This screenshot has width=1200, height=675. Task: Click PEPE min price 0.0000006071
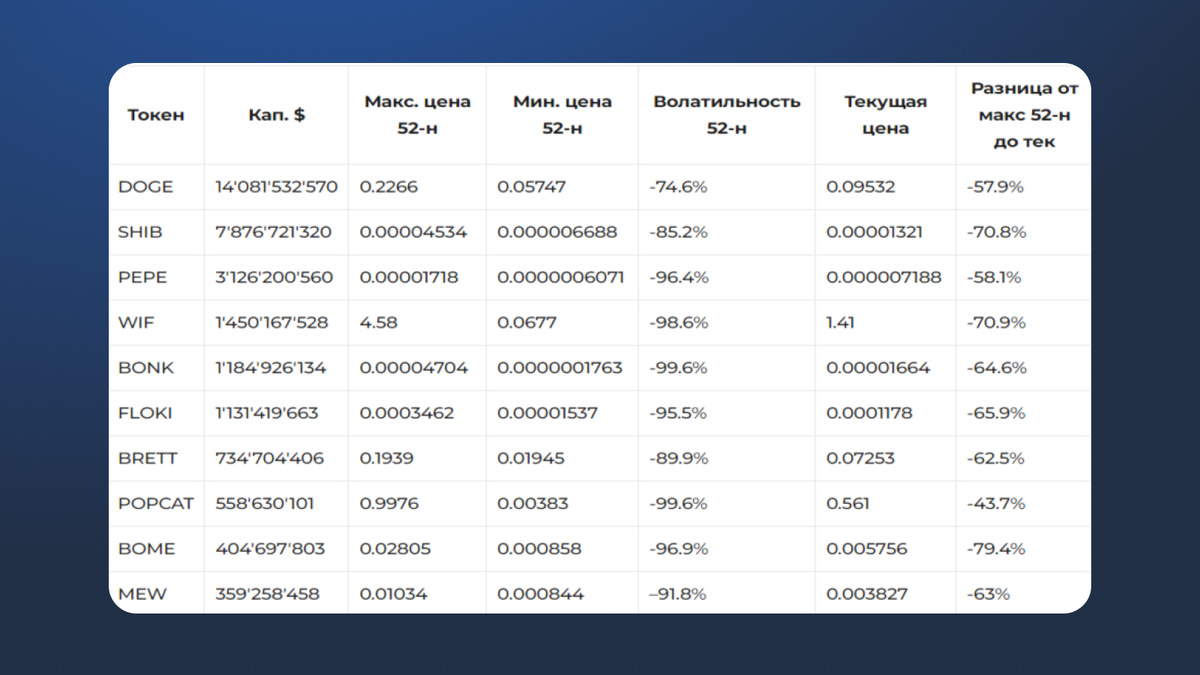[560, 277]
